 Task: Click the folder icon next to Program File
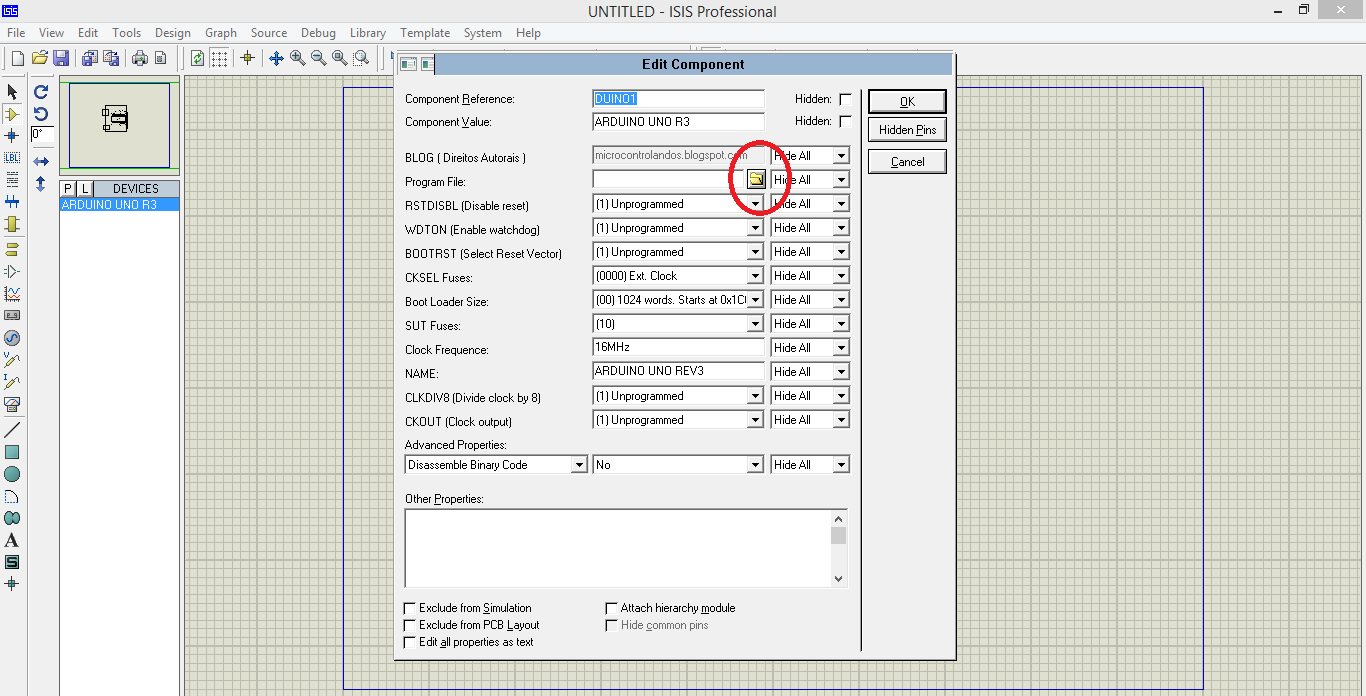757,179
